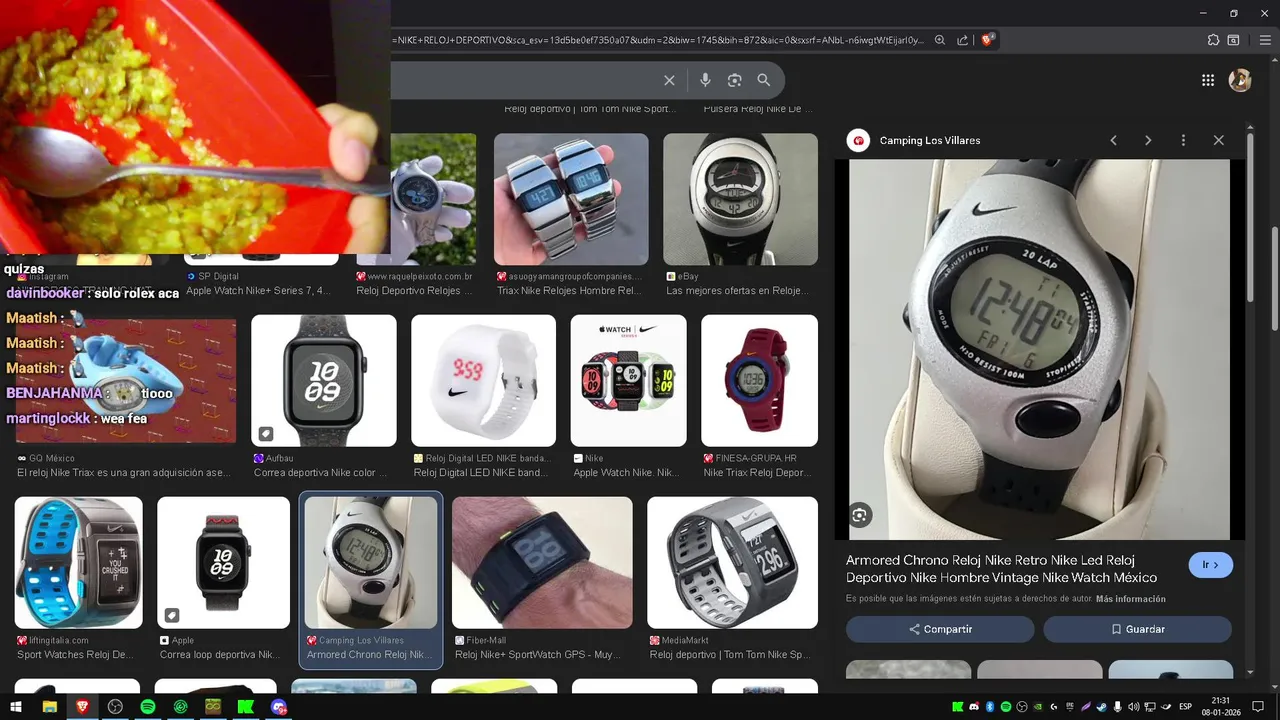Screen dimensions: 1280x720
Task: Click the "Apple Watch Nike+ Series 7, 4..." caption
Action: [x=258, y=291]
